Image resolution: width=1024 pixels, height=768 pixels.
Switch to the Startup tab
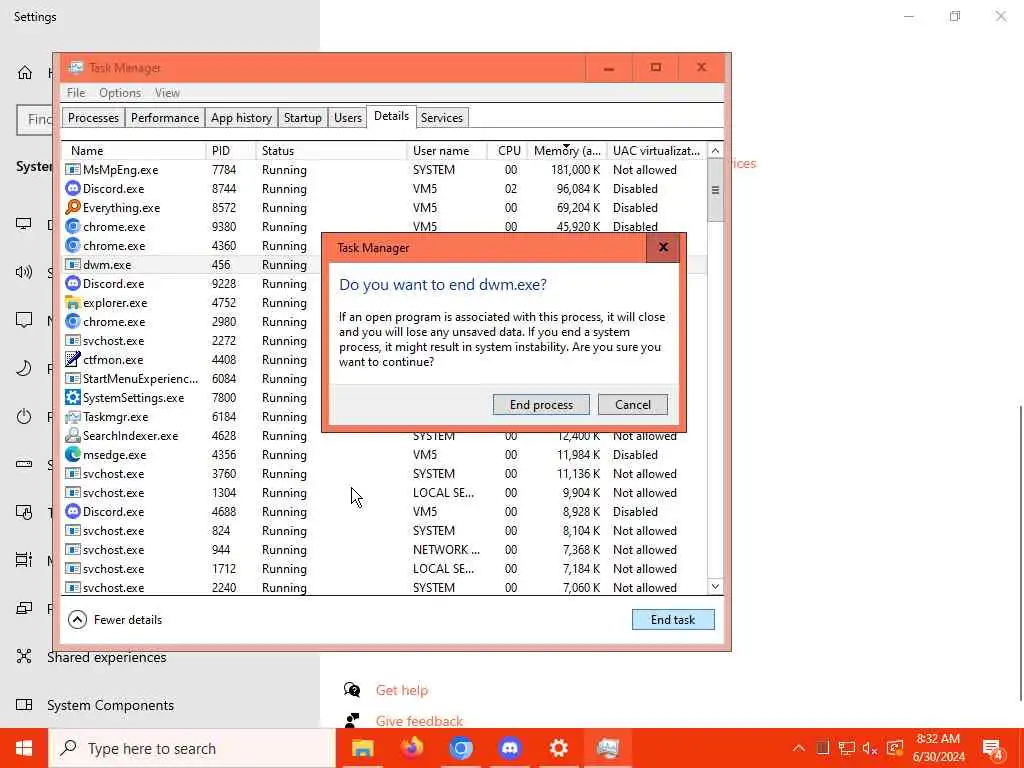302,118
